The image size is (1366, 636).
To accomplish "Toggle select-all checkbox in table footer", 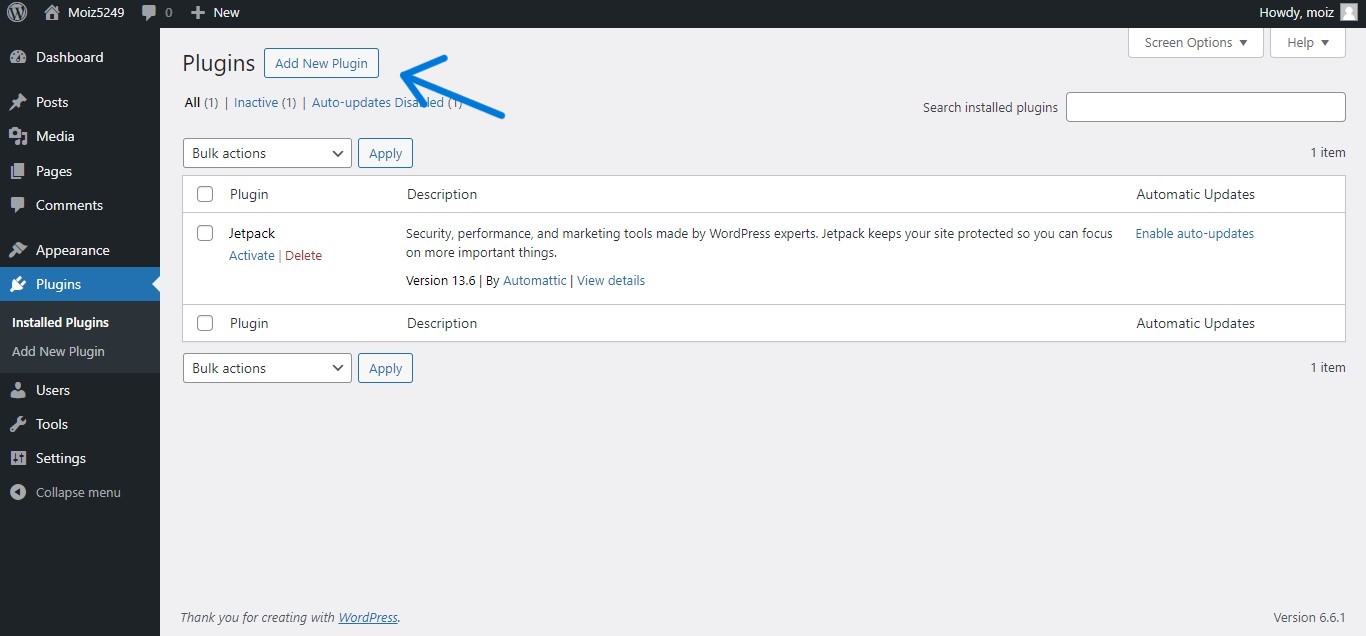I will pyautogui.click(x=205, y=323).
